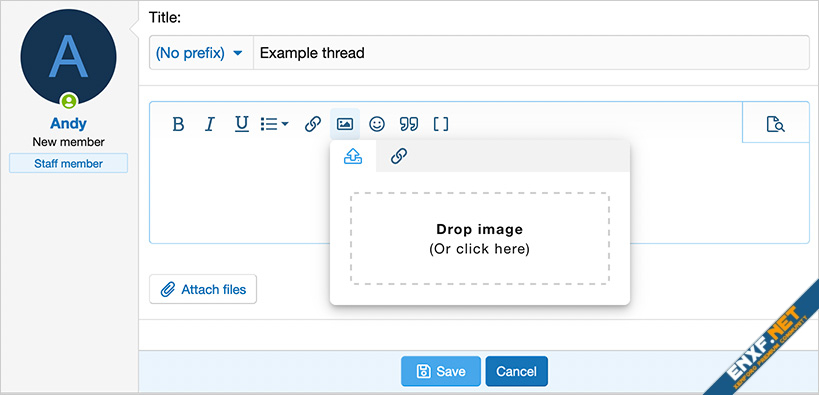The image size is (819, 395).
Task: Toggle bold formatting in the editor toolbar
Action: tap(178, 124)
